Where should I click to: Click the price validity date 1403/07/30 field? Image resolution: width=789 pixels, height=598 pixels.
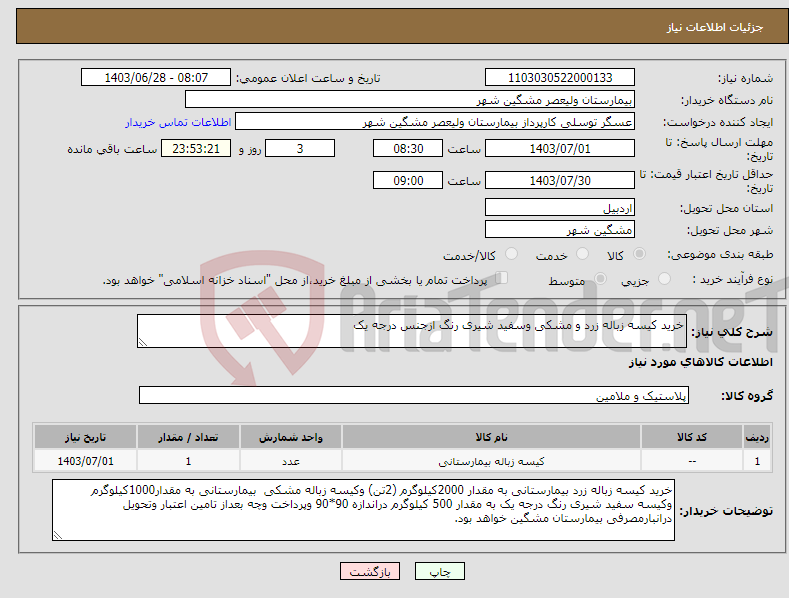click(560, 180)
